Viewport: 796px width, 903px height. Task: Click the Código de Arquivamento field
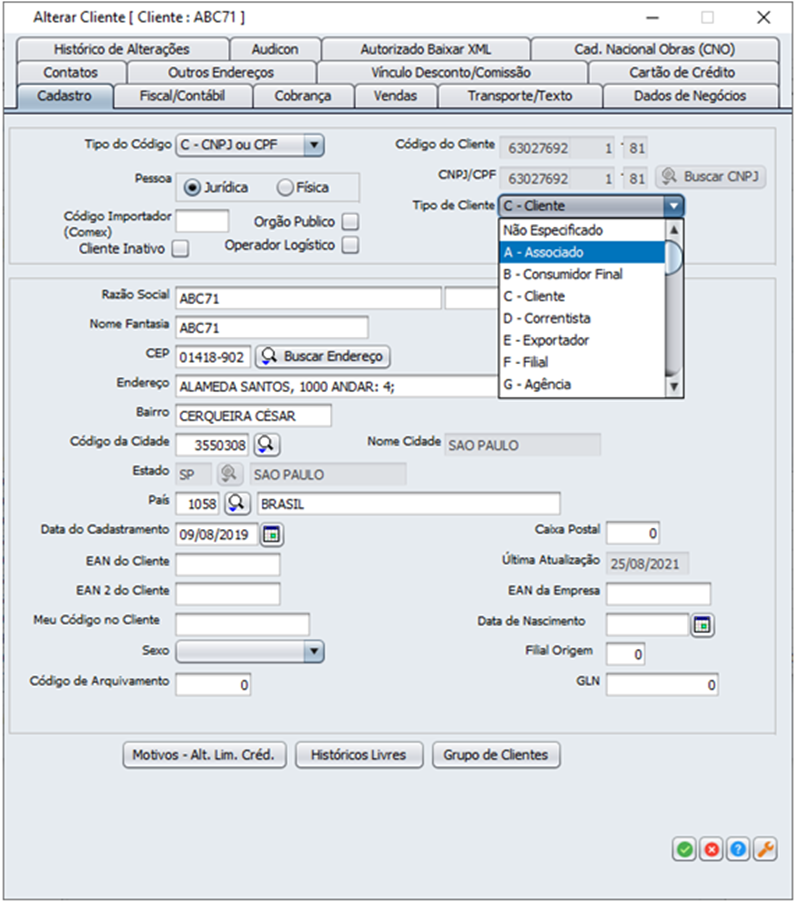click(213, 685)
